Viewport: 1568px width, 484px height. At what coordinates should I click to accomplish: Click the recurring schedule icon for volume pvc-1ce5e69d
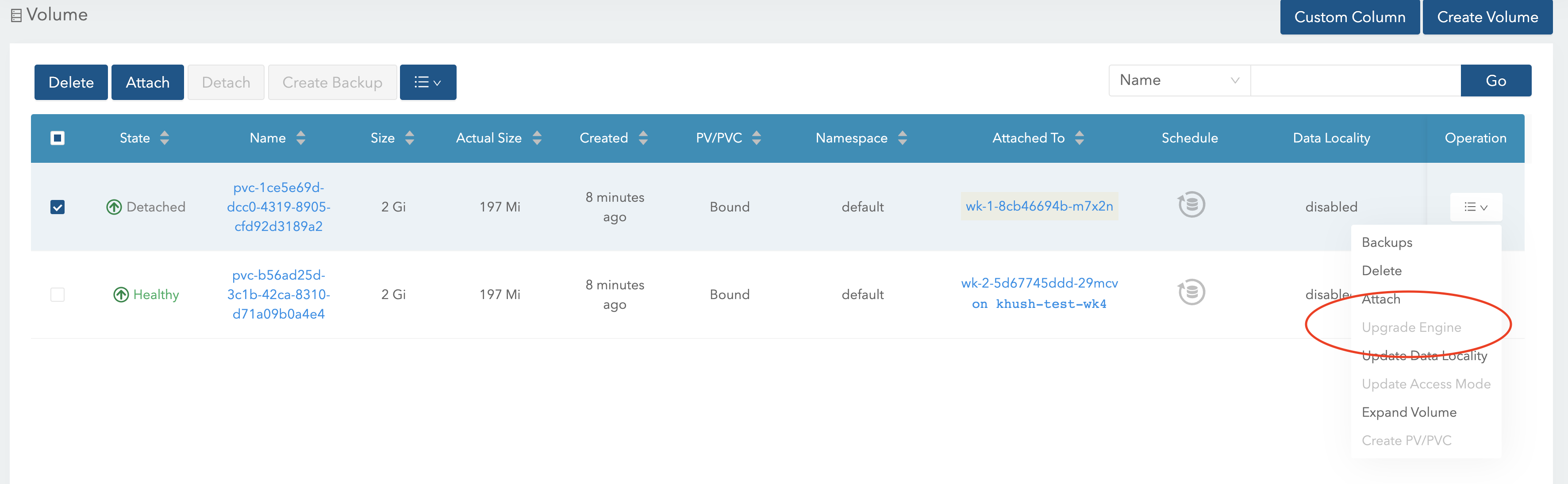click(x=1190, y=205)
